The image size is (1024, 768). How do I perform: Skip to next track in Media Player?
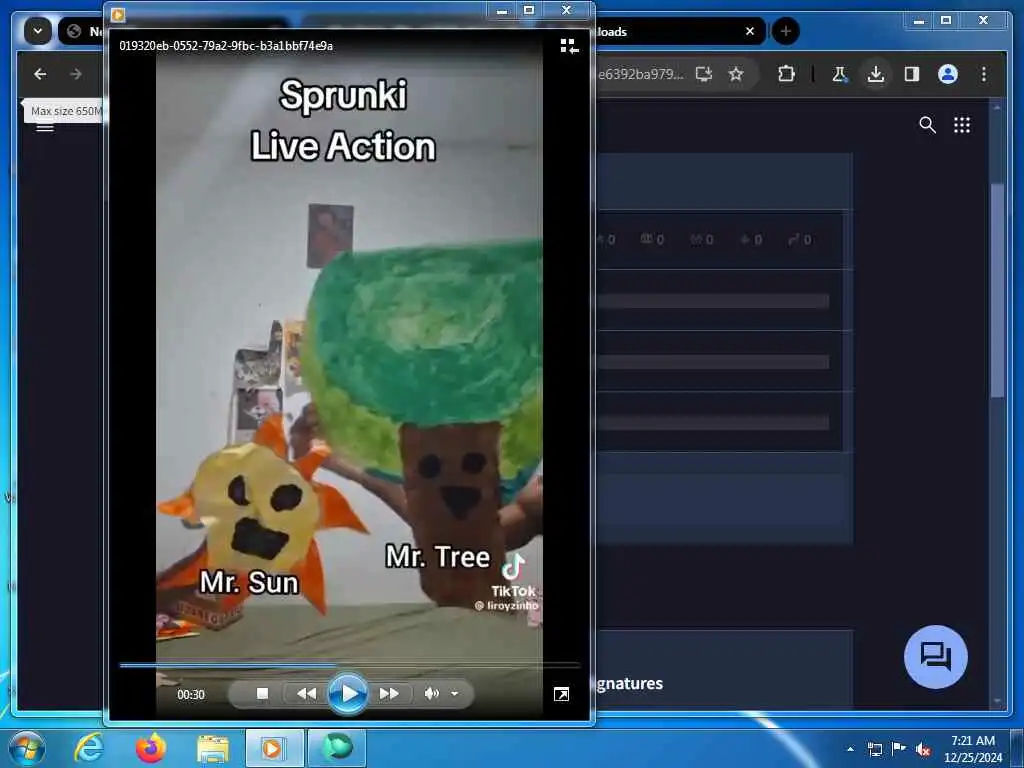pyautogui.click(x=389, y=694)
